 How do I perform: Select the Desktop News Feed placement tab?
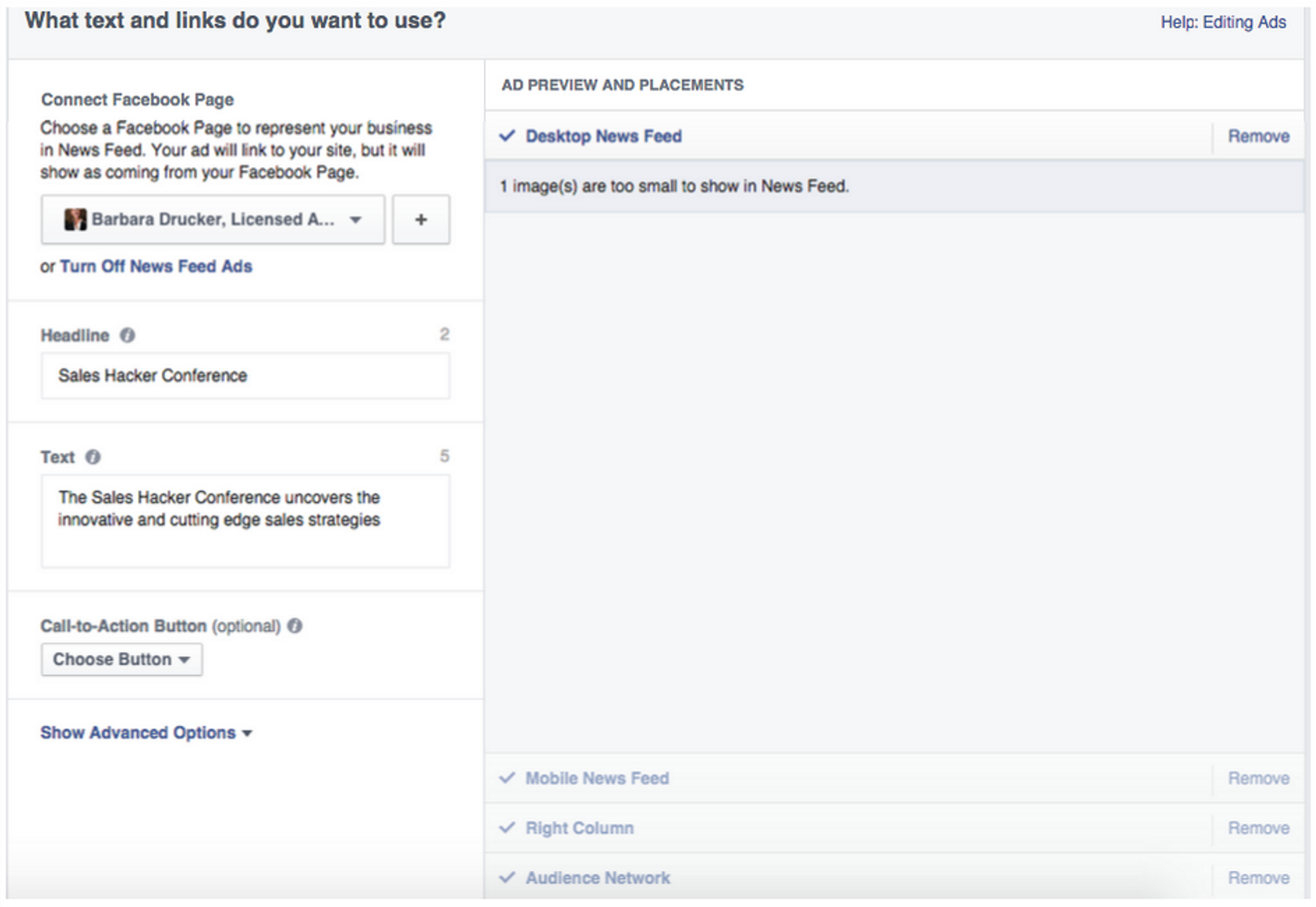(x=603, y=136)
